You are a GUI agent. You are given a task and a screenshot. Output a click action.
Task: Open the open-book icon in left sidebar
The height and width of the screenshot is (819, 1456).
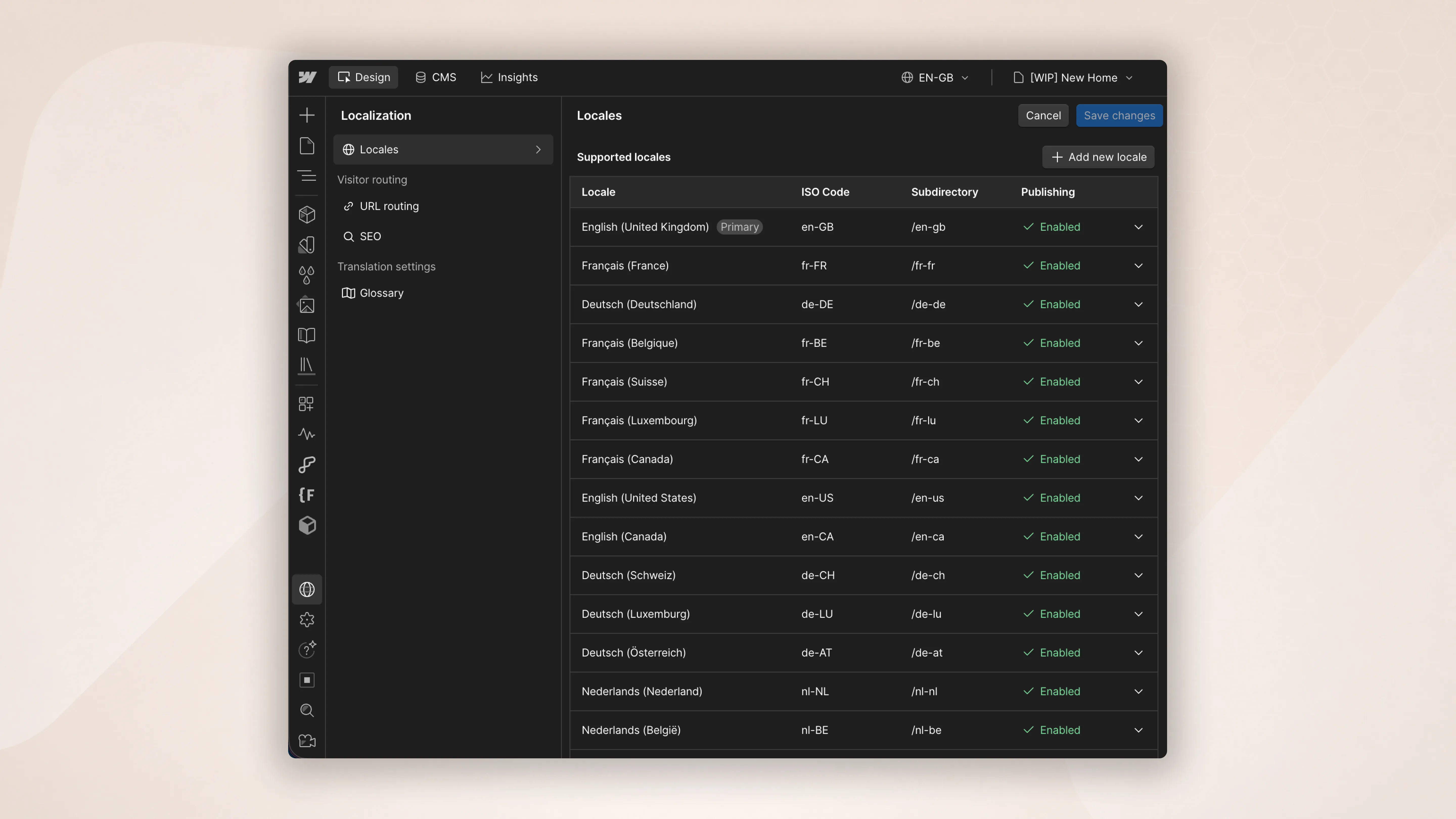307,336
